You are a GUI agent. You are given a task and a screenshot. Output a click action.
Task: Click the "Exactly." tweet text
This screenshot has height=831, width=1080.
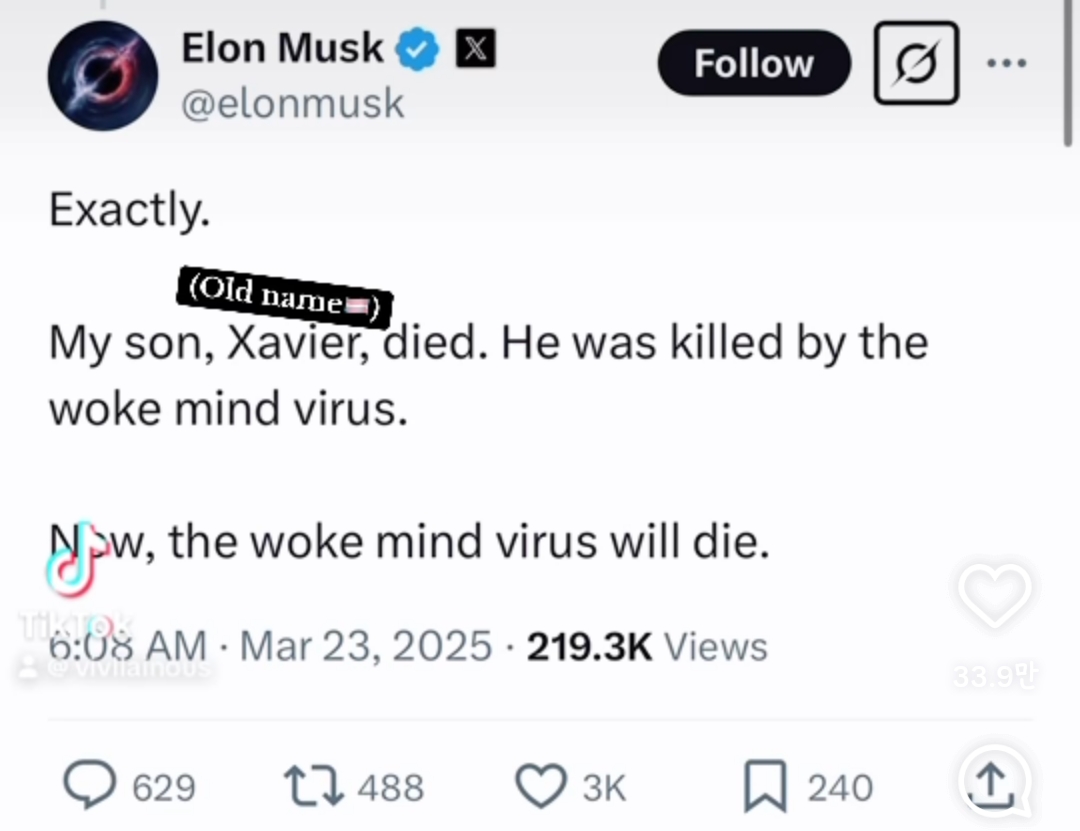pyautogui.click(x=129, y=209)
